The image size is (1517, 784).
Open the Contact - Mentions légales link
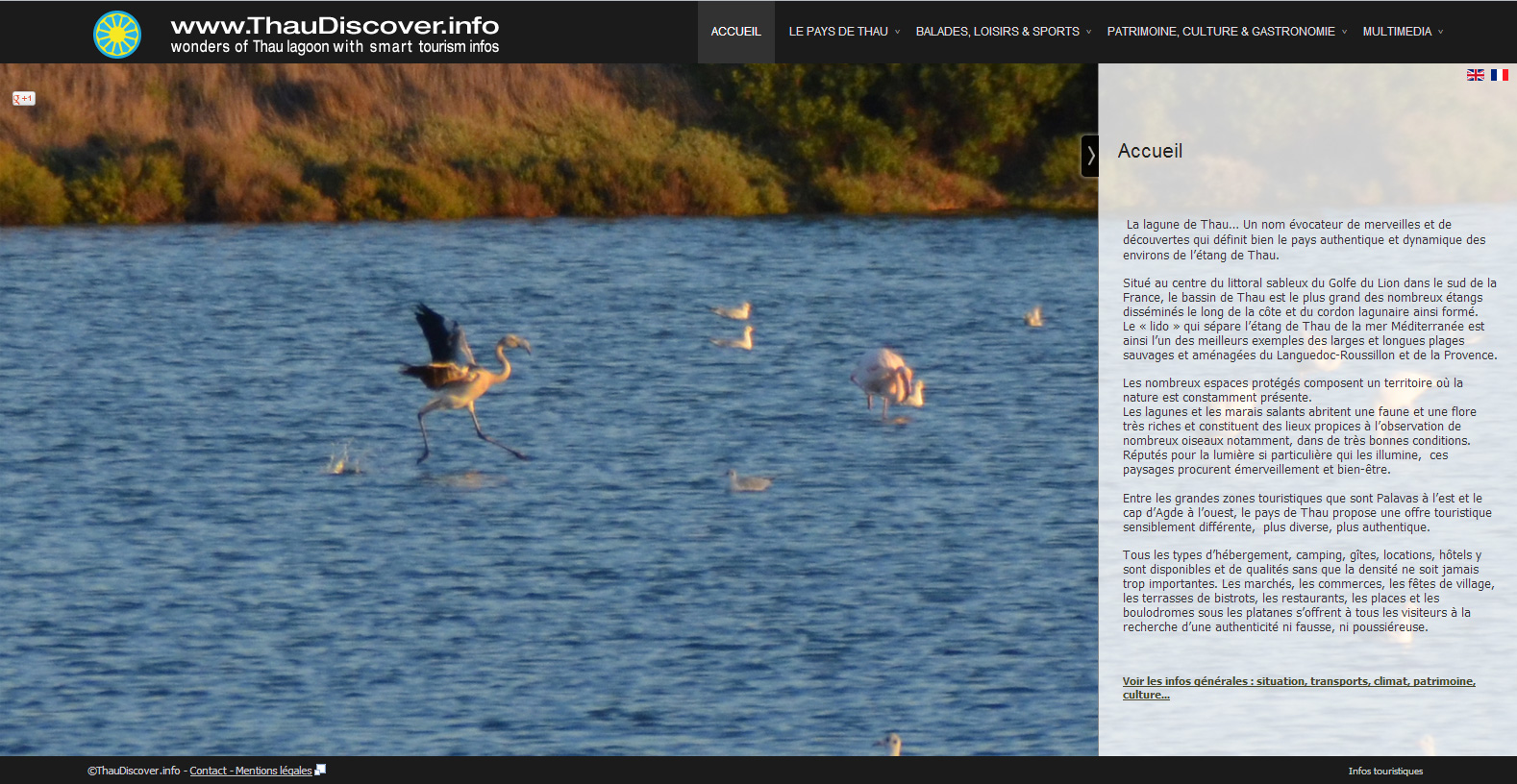251,771
